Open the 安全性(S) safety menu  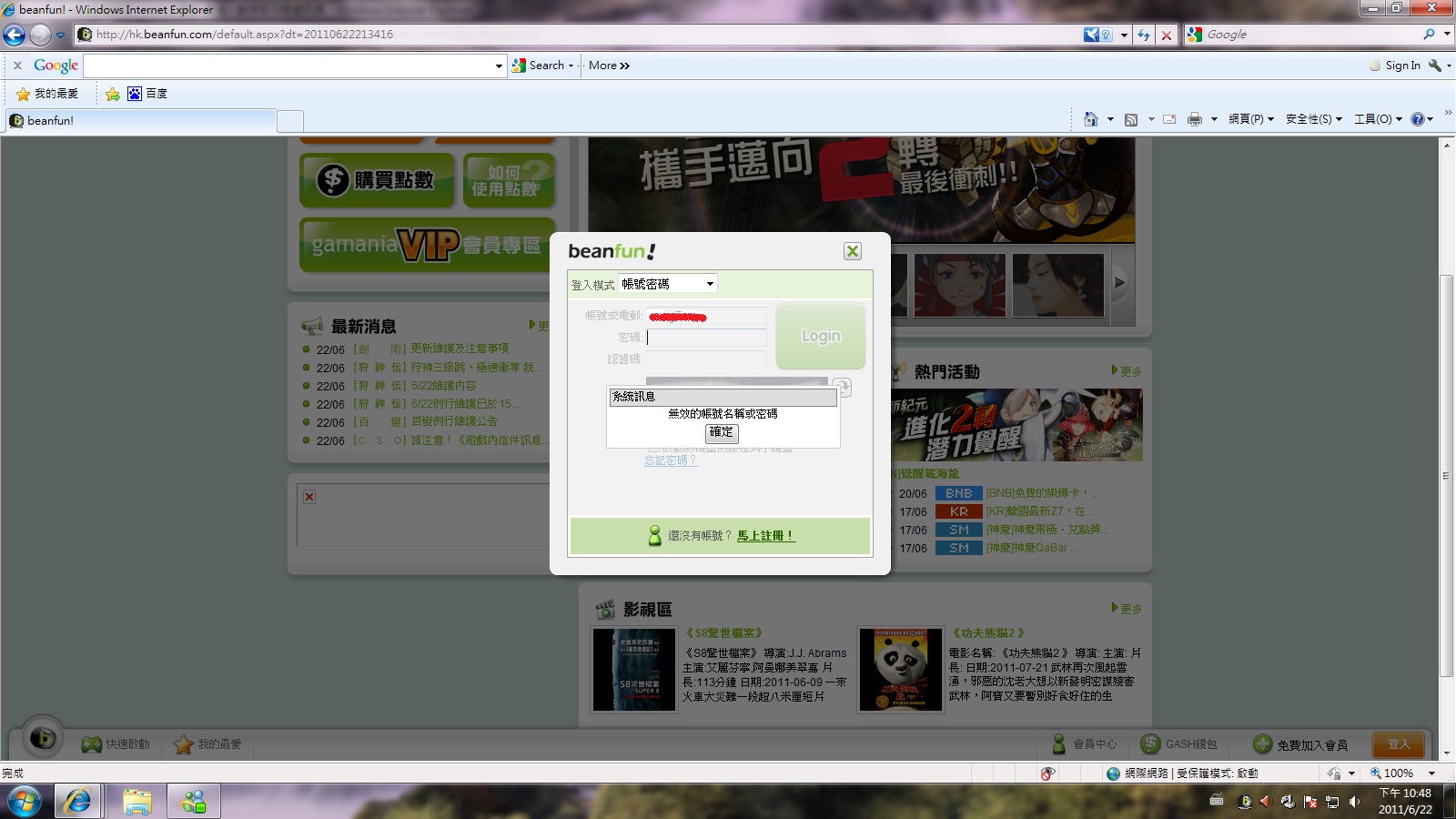click(1313, 119)
